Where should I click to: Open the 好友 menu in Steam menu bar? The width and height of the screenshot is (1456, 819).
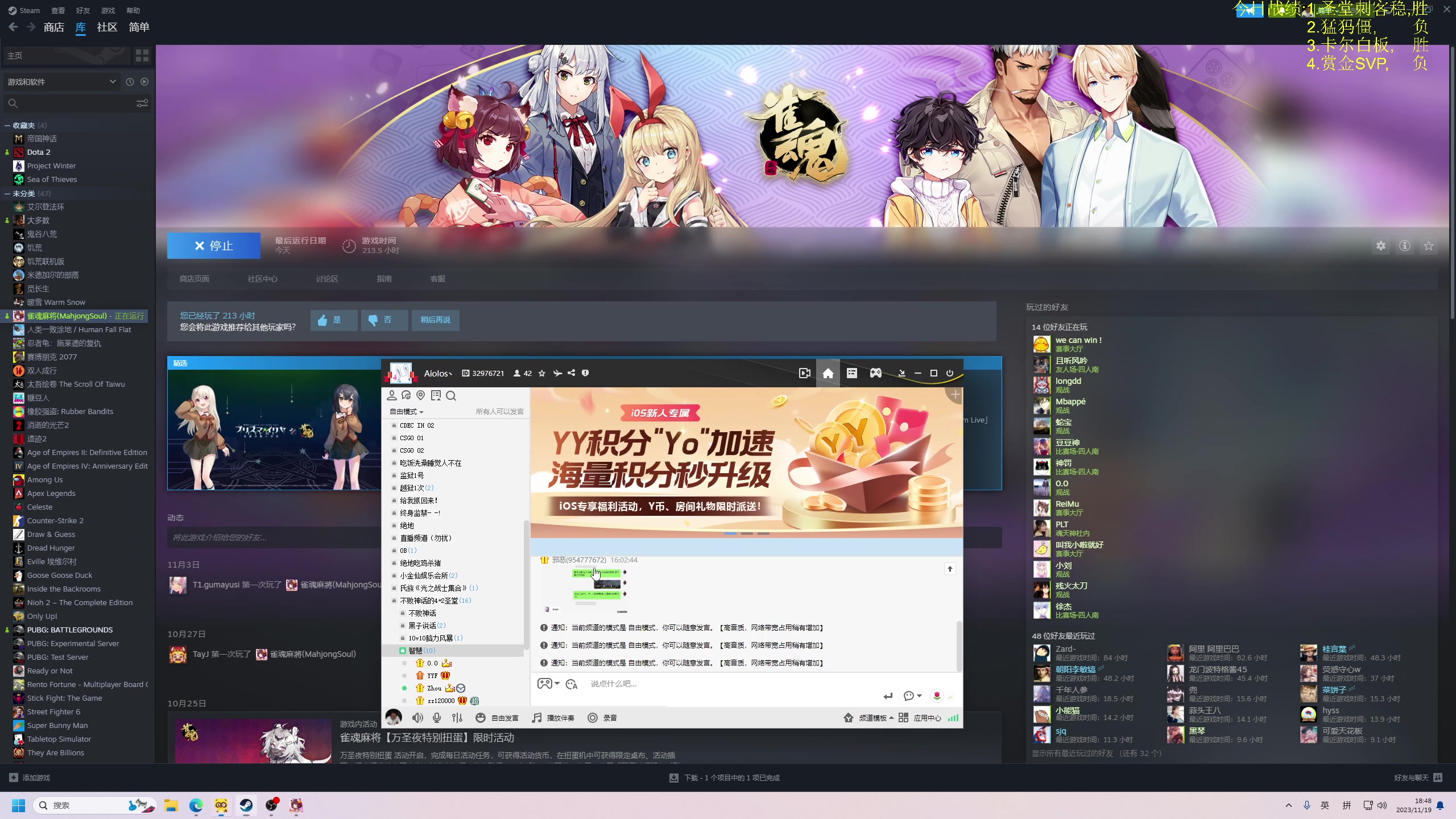tap(83, 10)
